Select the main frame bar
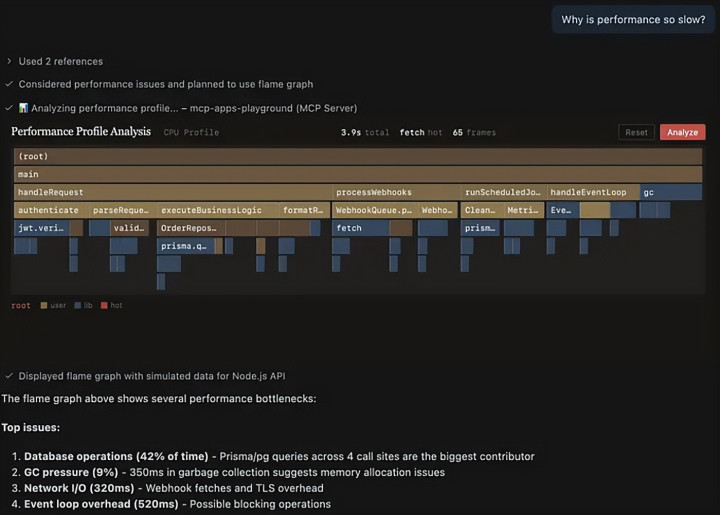 coord(358,174)
